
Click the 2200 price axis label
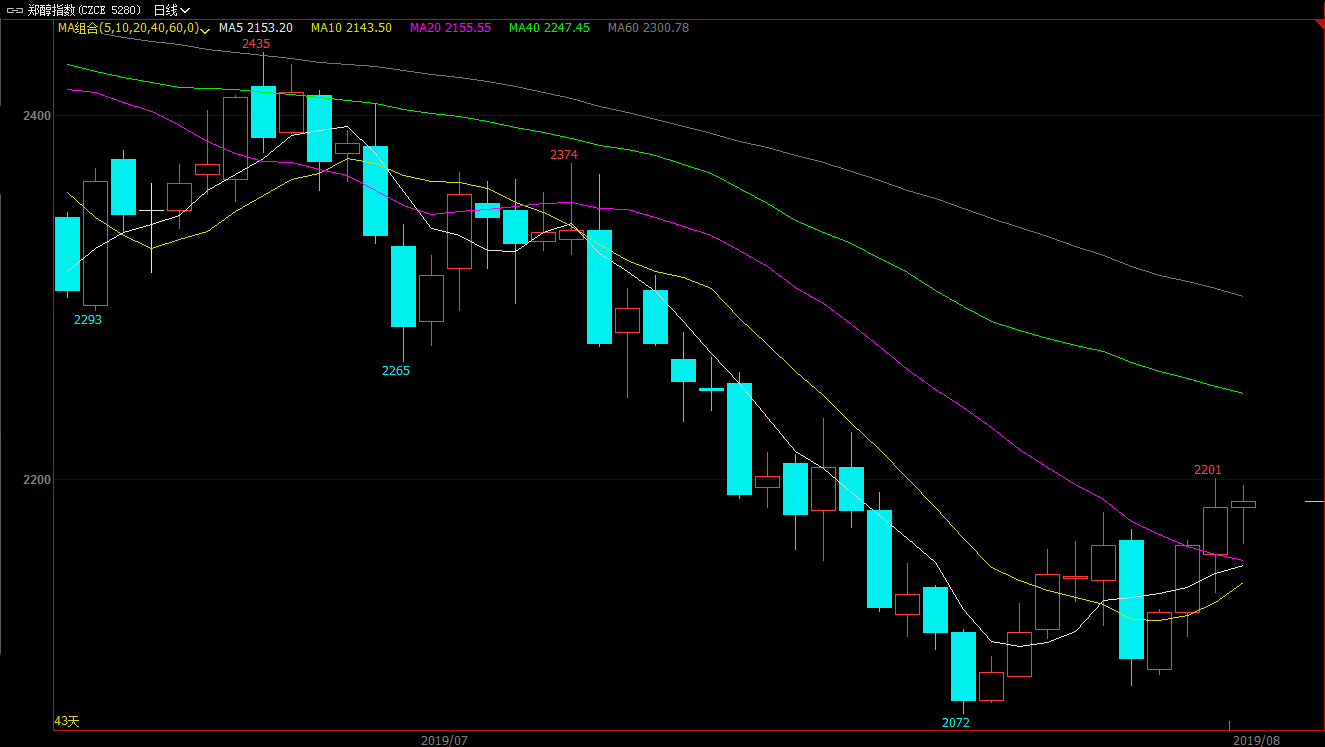37,480
